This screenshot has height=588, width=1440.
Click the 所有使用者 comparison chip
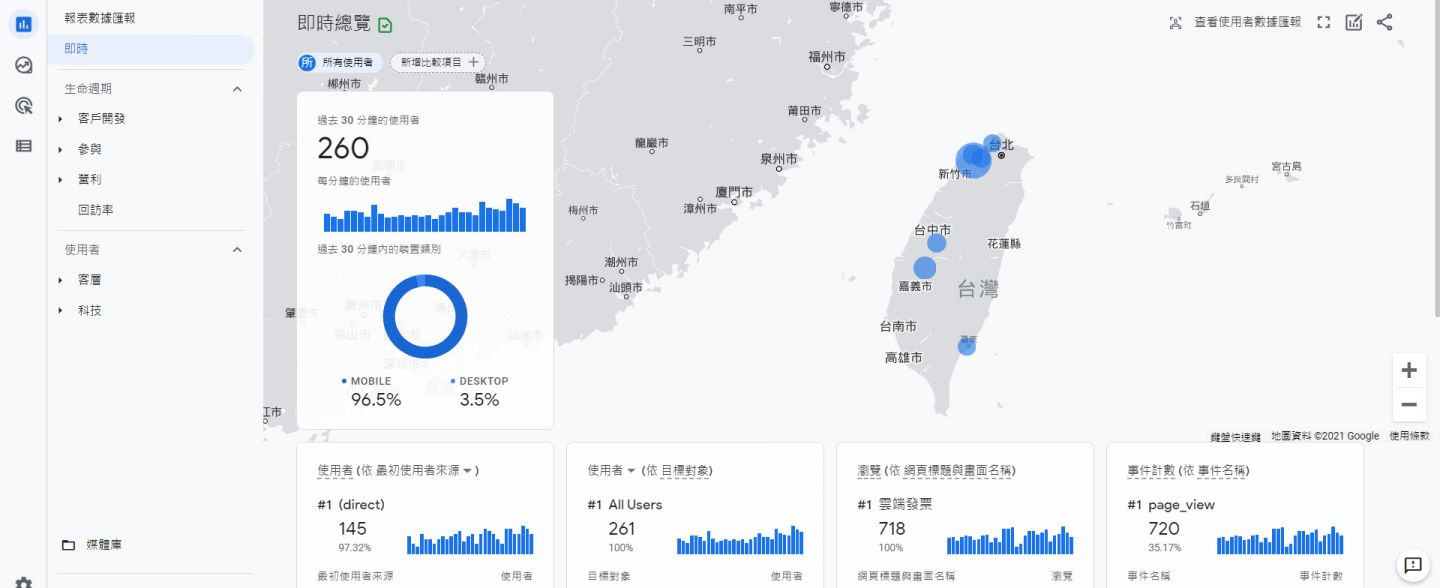pyautogui.click(x=340, y=62)
